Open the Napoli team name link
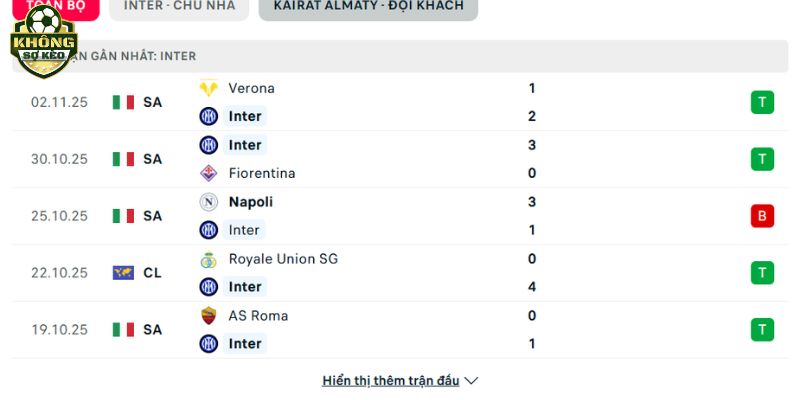Viewport: 800px width, 400px height. point(250,202)
